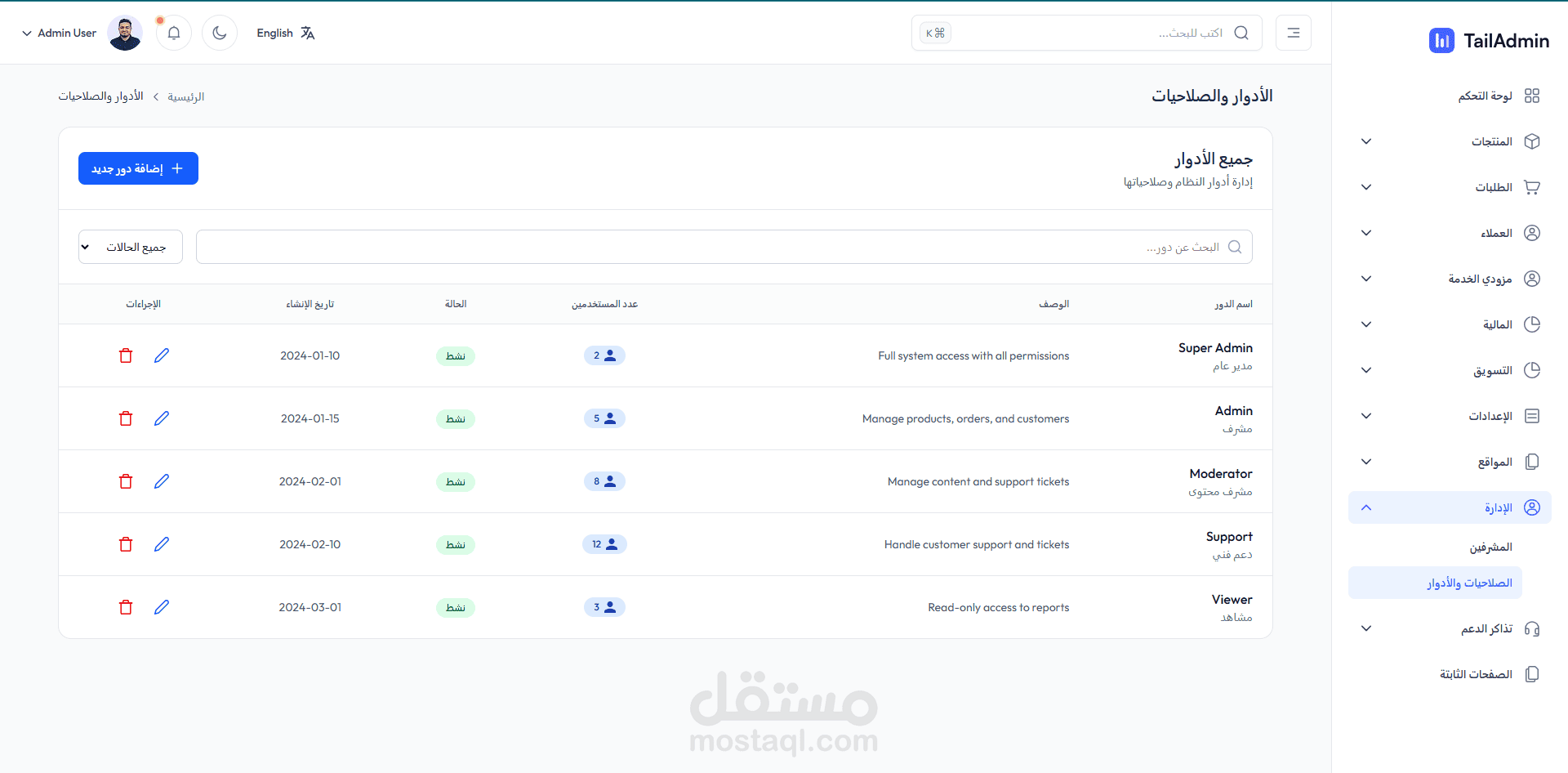Image resolution: width=1568 pixels, height=773 pixels.
Task: Collapse the الإدارة sidebar section
Action: [x=1450, y=507]
